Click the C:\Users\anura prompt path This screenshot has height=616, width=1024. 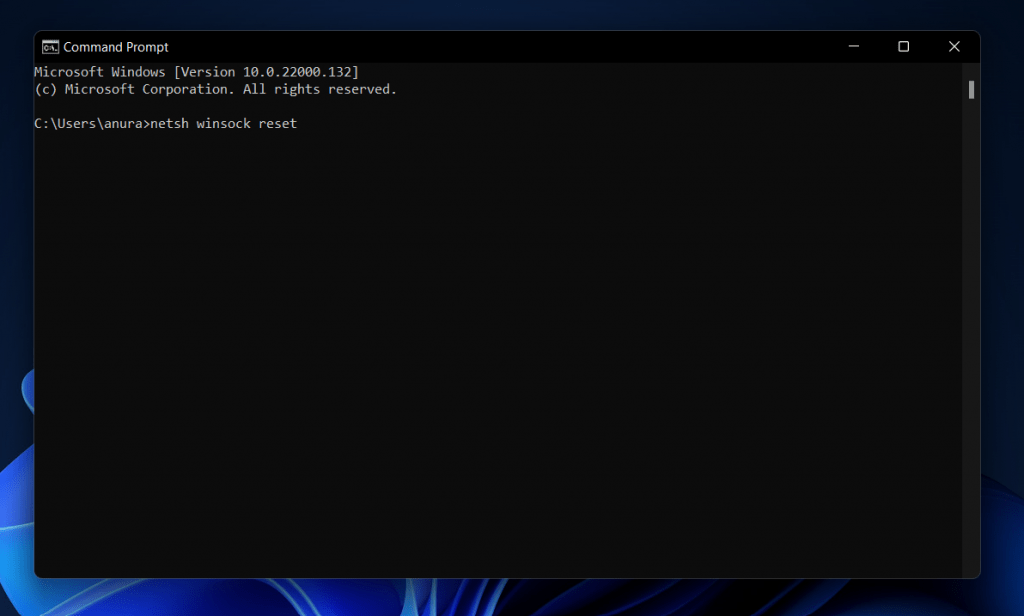[x=90, y=123]
